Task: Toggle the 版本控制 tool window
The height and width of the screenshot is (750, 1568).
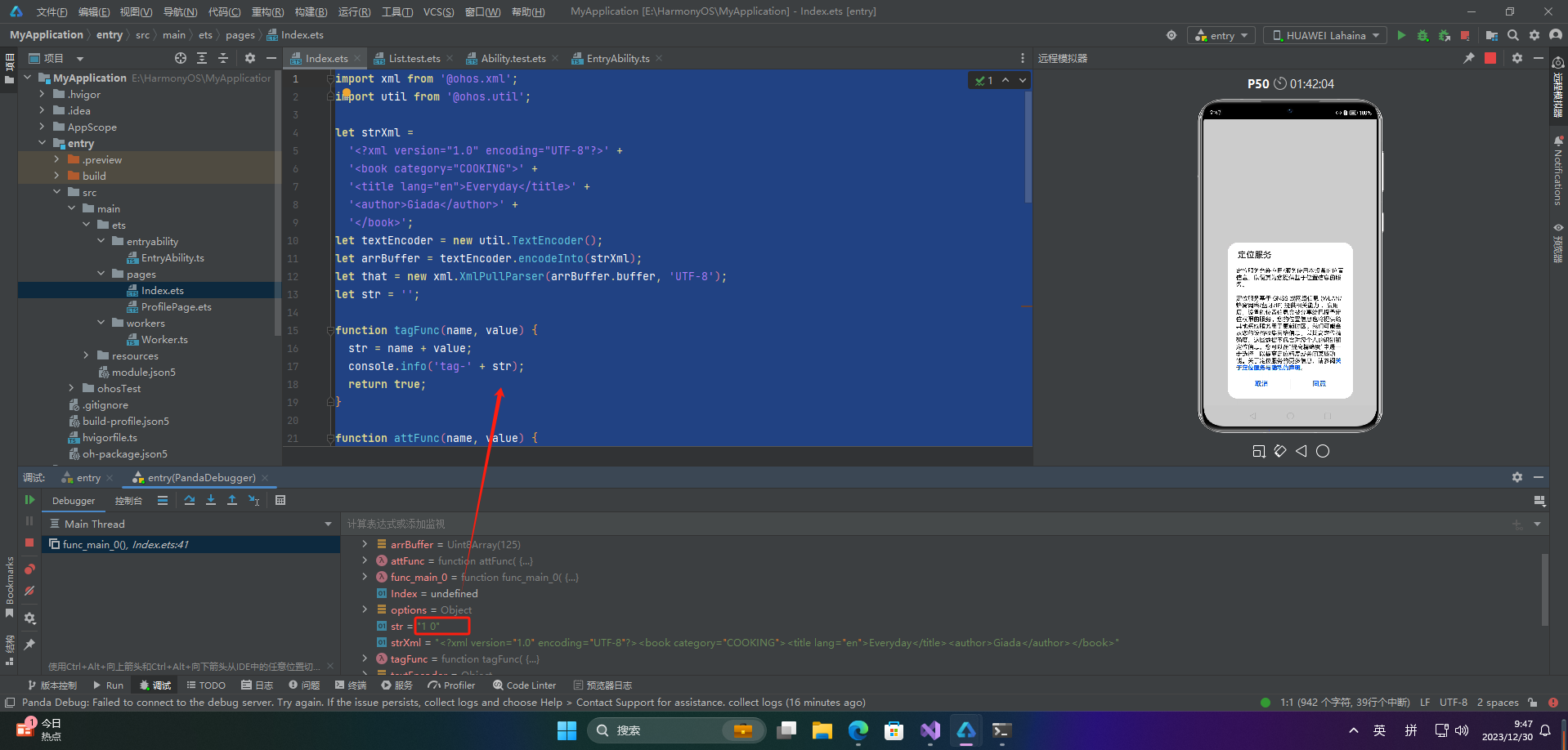Action: click(x=52, y=685)
